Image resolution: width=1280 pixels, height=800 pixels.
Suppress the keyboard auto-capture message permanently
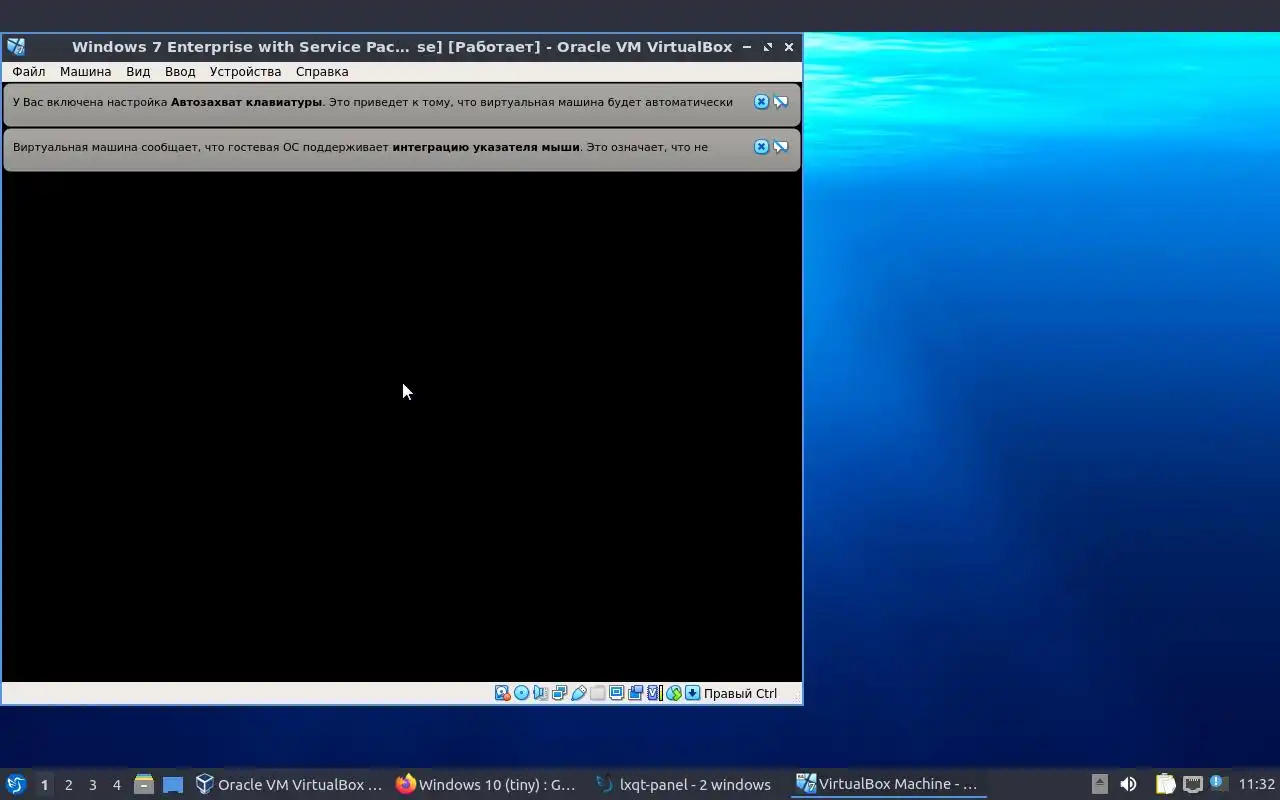click(781, 102)
